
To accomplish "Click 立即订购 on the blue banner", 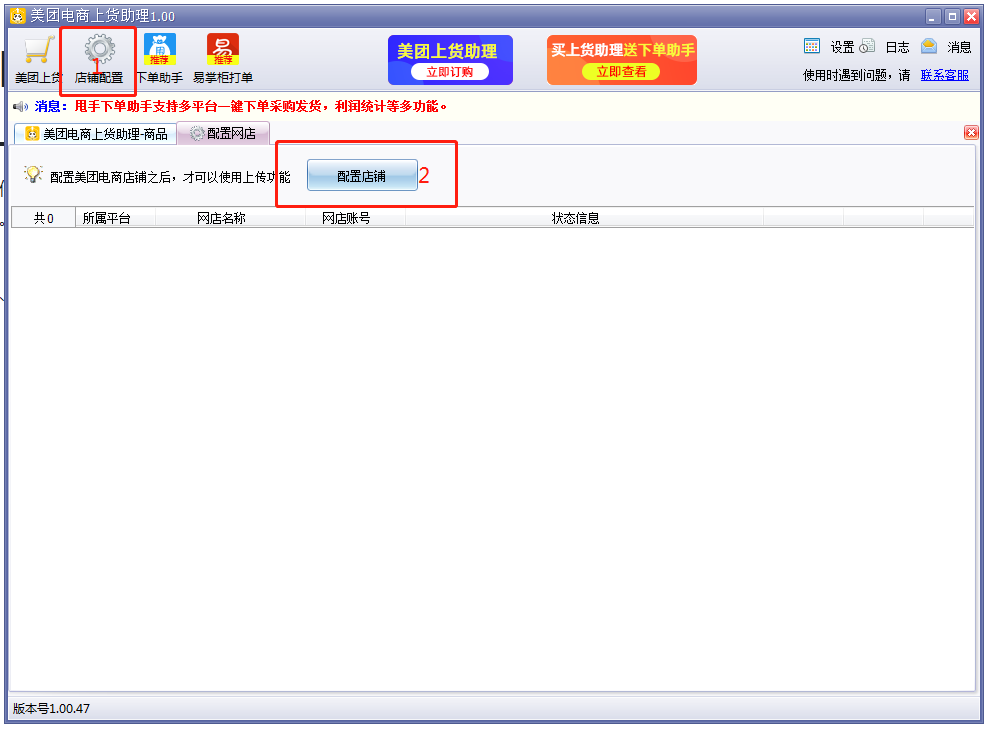I will [x=449, y=72].
